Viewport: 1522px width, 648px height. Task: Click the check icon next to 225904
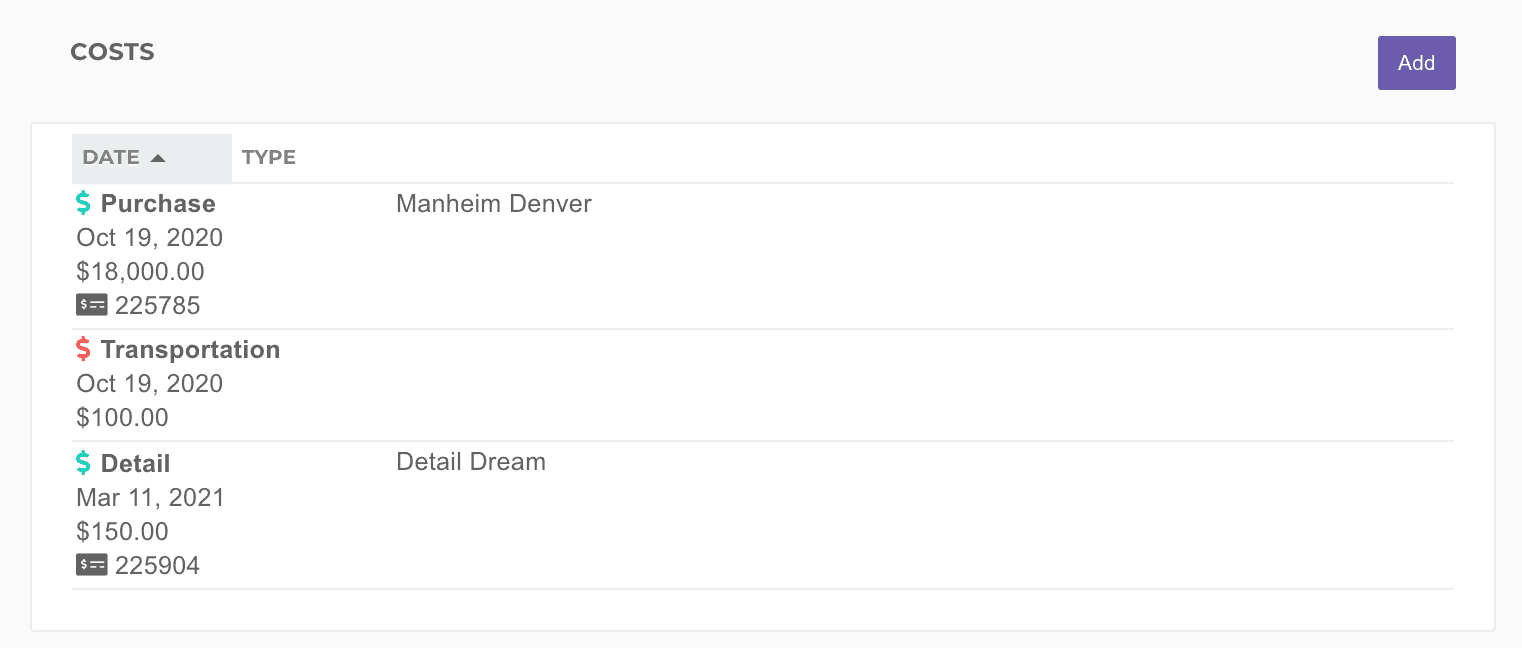point(91,566)
